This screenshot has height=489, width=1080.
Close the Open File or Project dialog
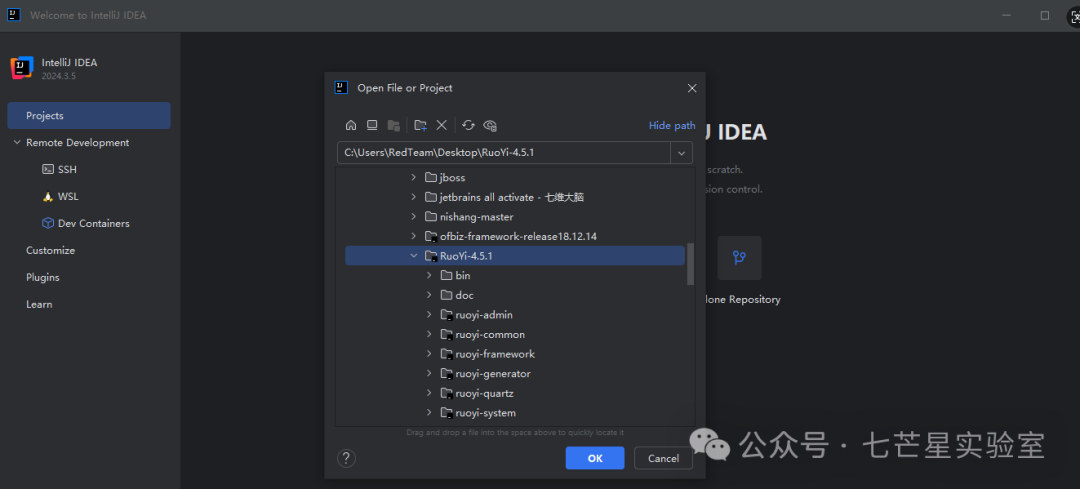click(692, 88)
